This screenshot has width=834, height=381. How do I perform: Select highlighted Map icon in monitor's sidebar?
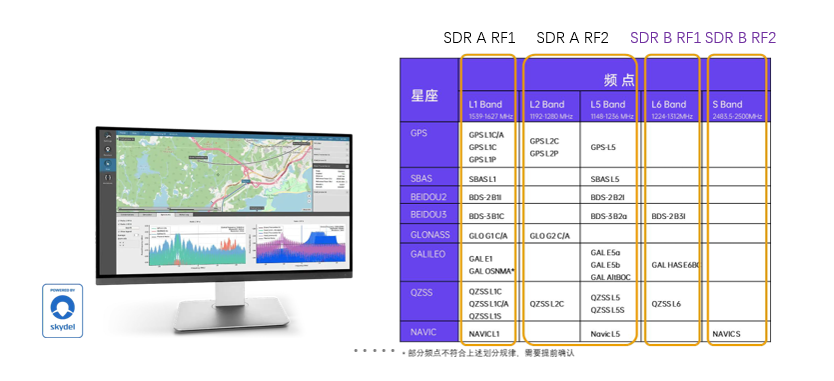107,165
